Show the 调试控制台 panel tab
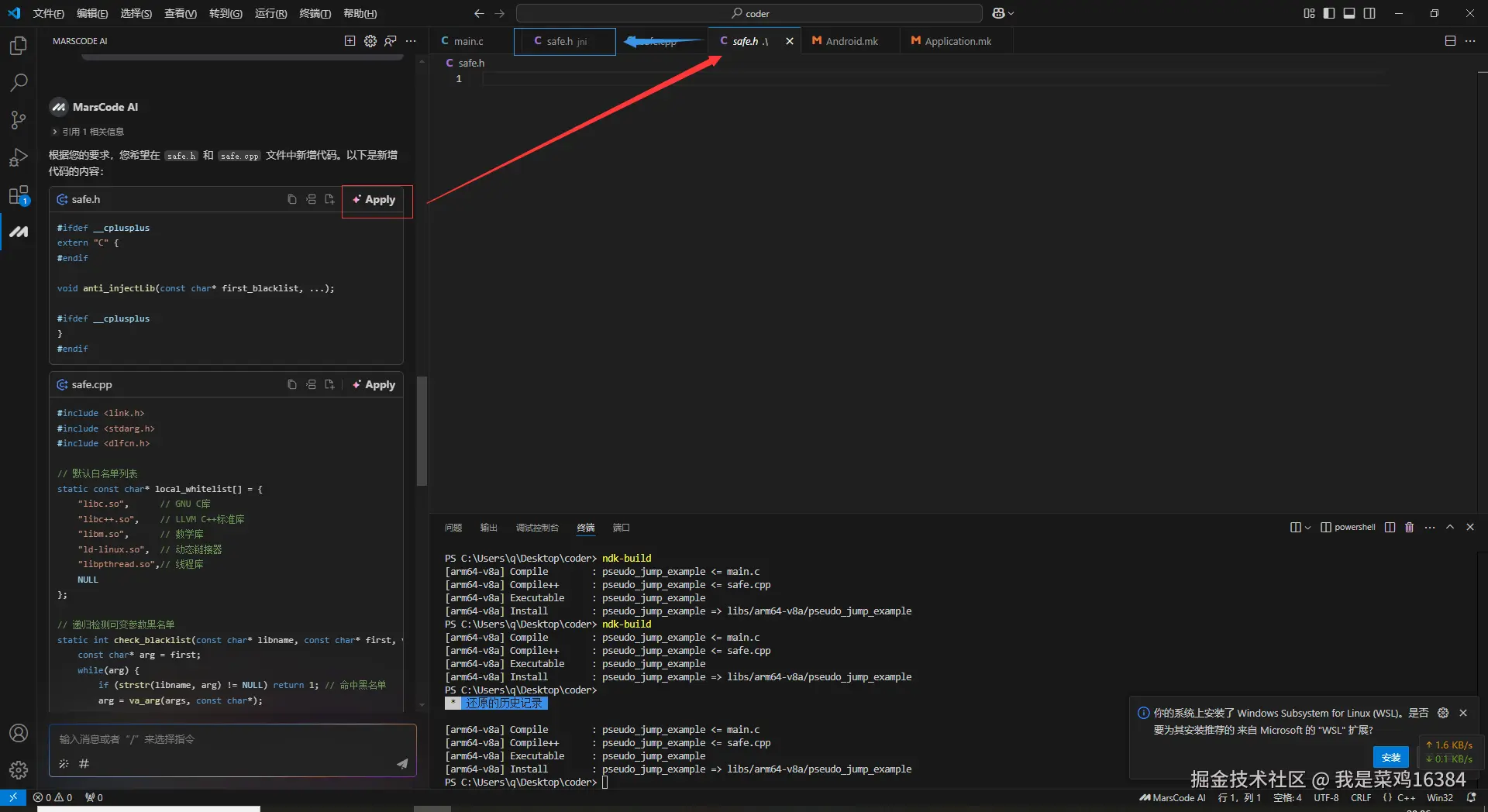1488x812 pixels. [537, 528]
